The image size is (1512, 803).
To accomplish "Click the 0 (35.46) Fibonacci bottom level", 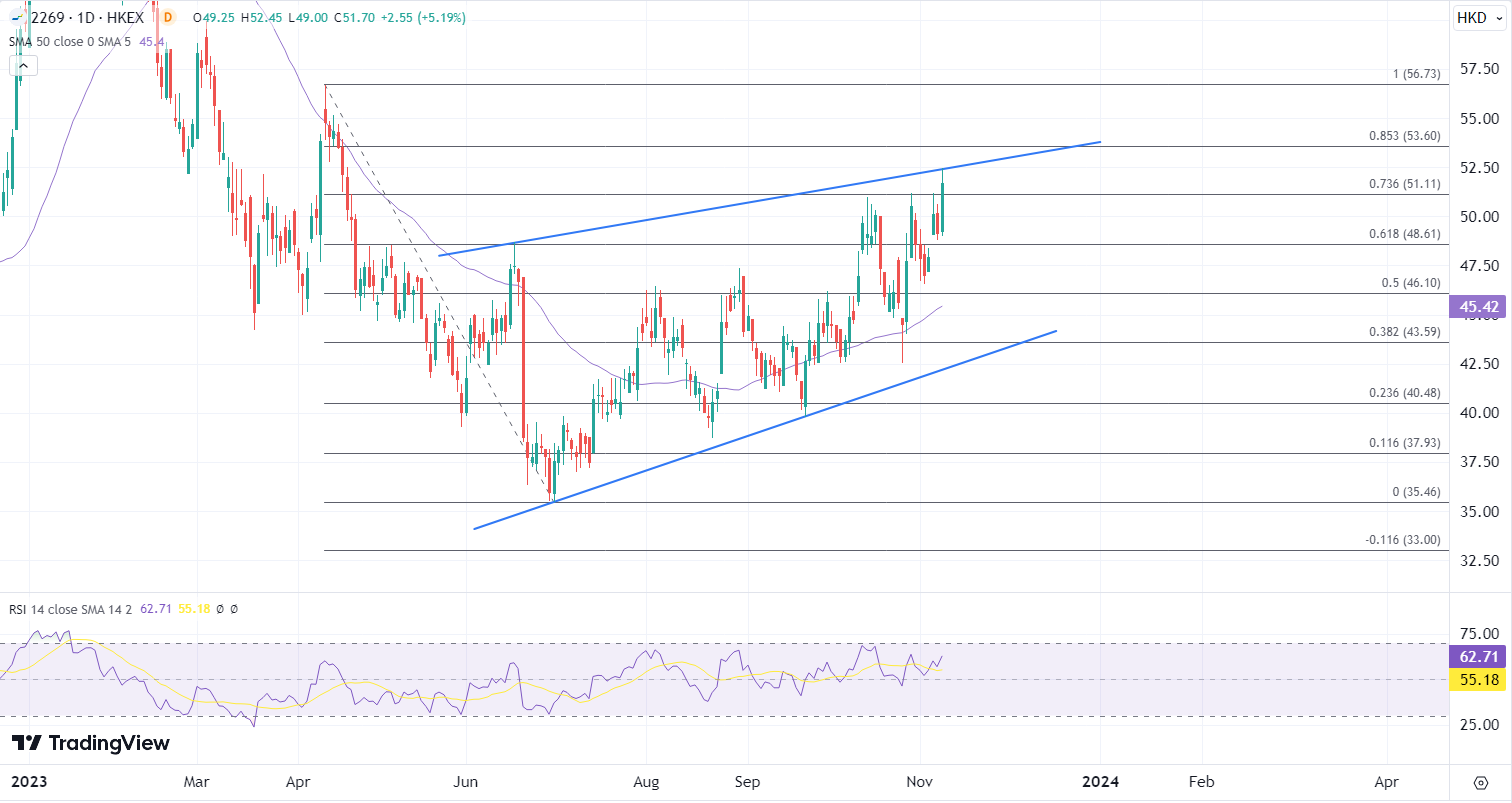I will pos(1416,492).
